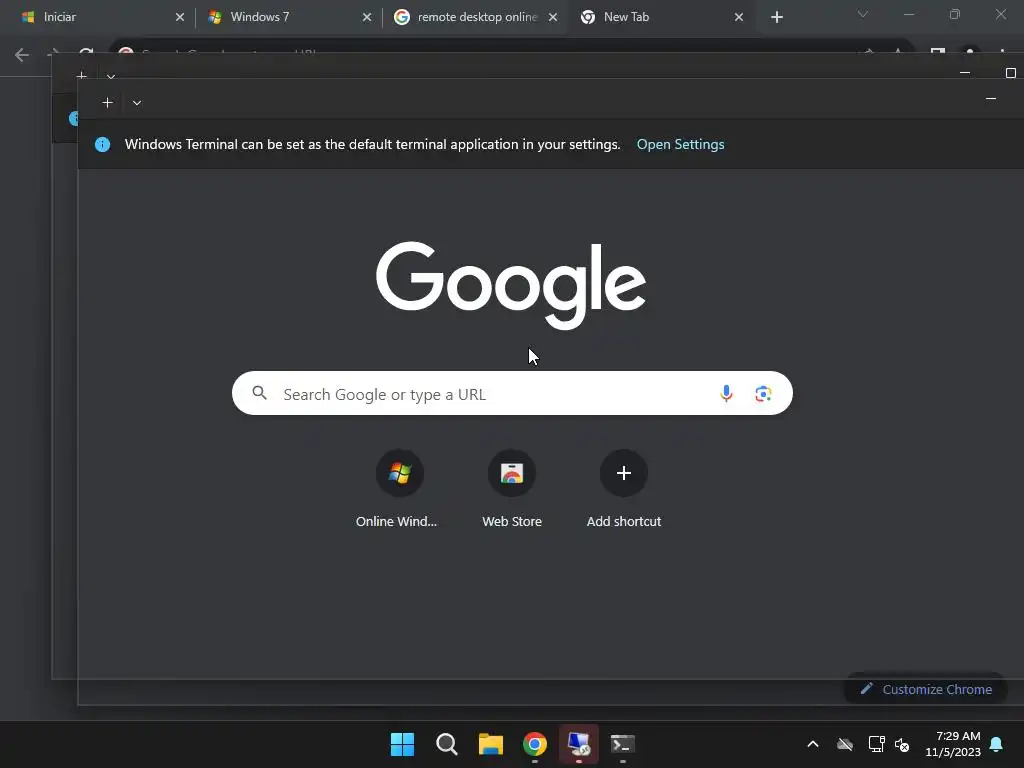The width and height of the screenshot is (1024, 768).
Task: Close the New Tab tab
Action: pos(739,17)
